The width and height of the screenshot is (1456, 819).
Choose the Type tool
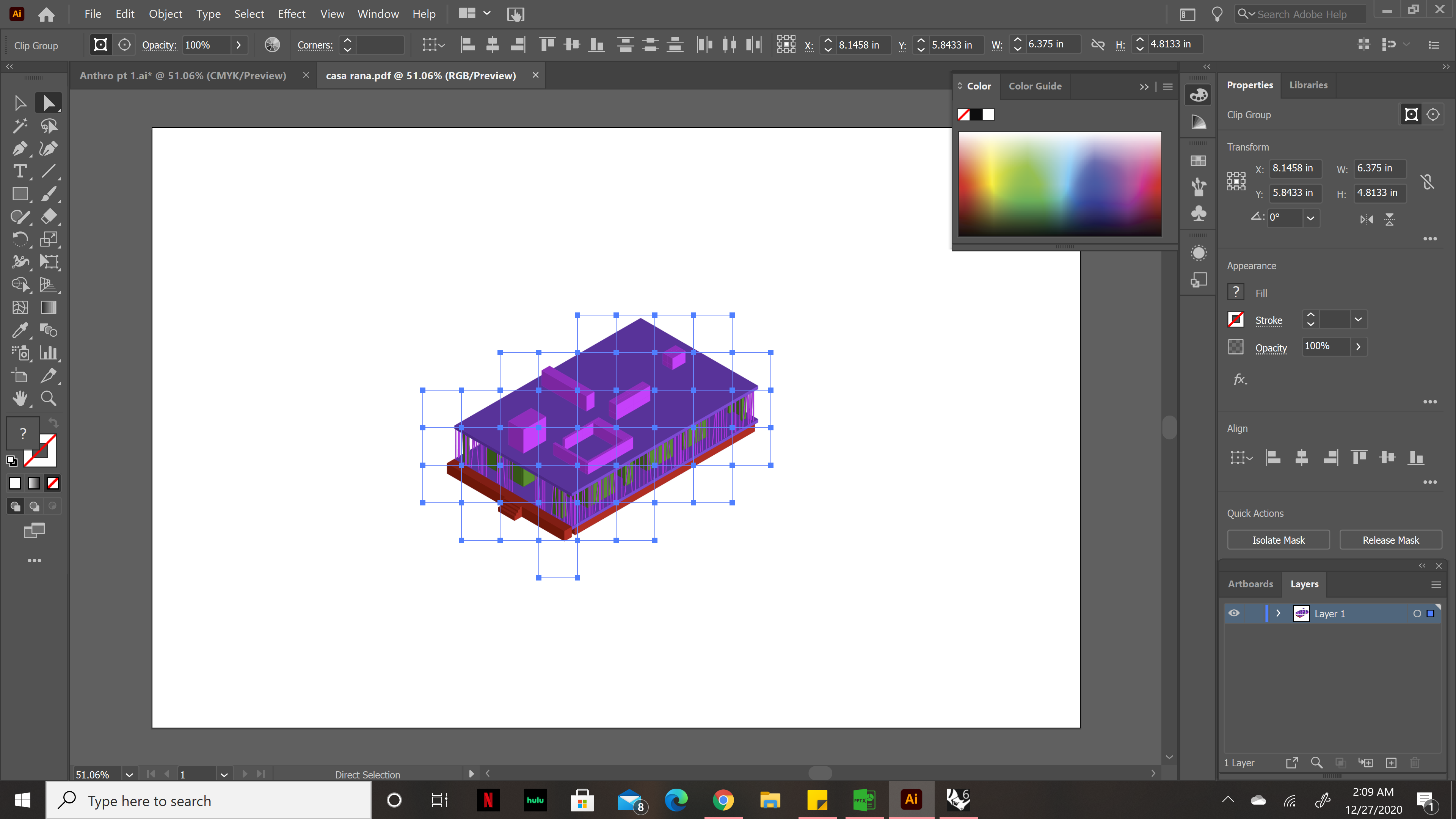pyautogui.click(x=20, y=171)
